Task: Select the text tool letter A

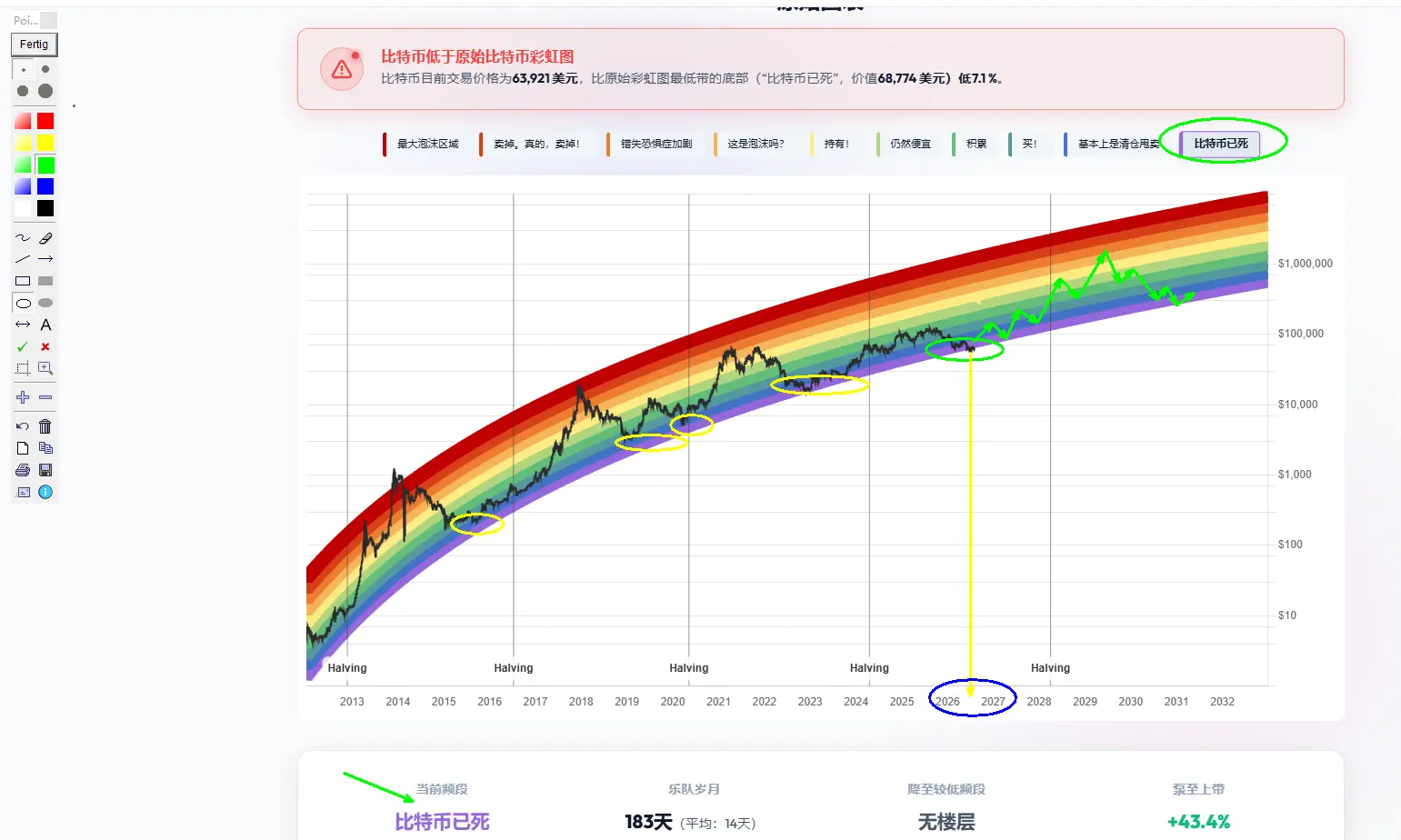Action: (45, 325)
